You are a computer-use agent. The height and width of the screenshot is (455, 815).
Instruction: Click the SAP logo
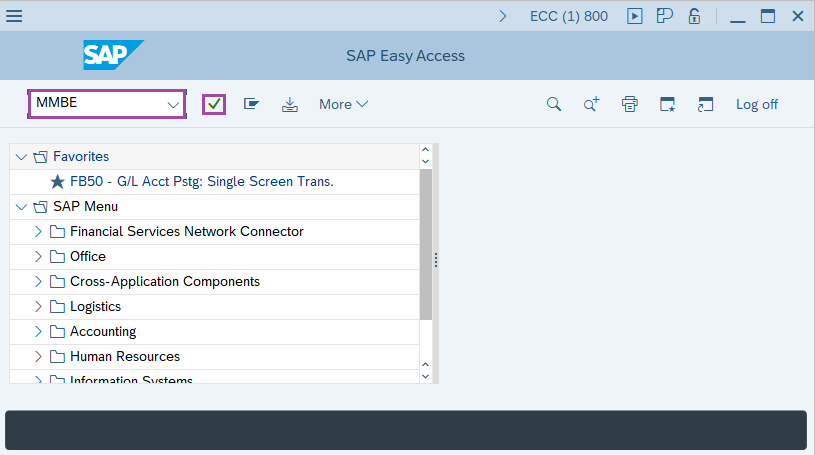click(113, 56)
